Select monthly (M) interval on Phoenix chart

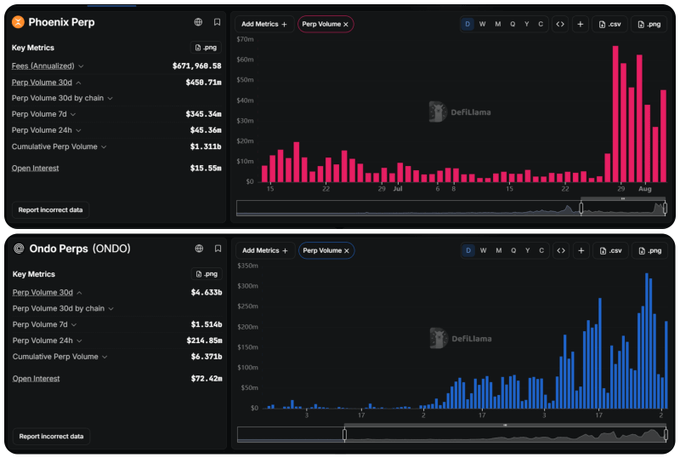pos(498,24)
